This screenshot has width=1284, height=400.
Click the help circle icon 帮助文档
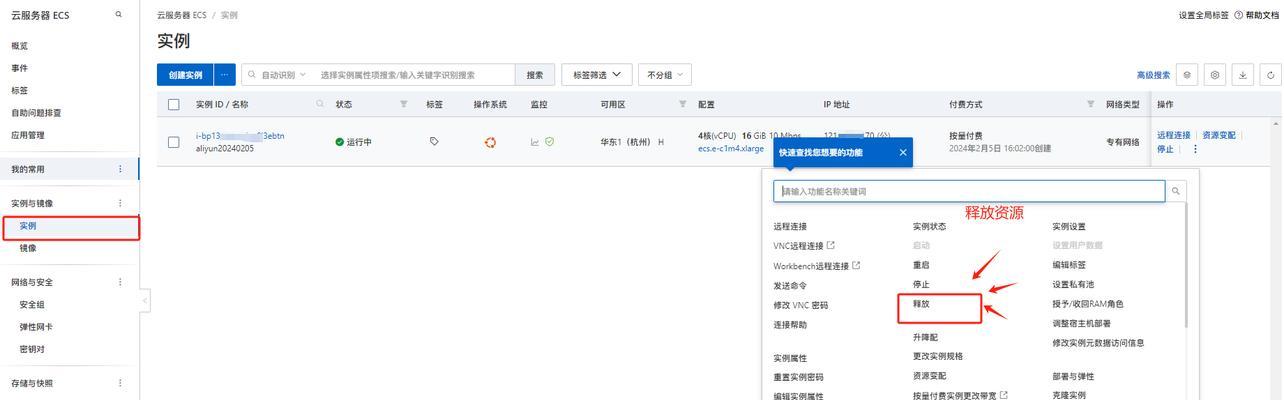click(x=1238, y=15)
